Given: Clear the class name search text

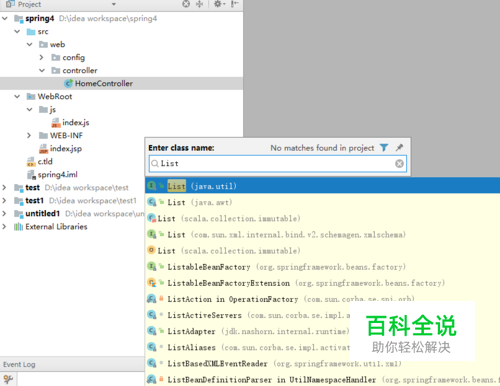Looking at the screenshot, I should [x=399, y=164].
